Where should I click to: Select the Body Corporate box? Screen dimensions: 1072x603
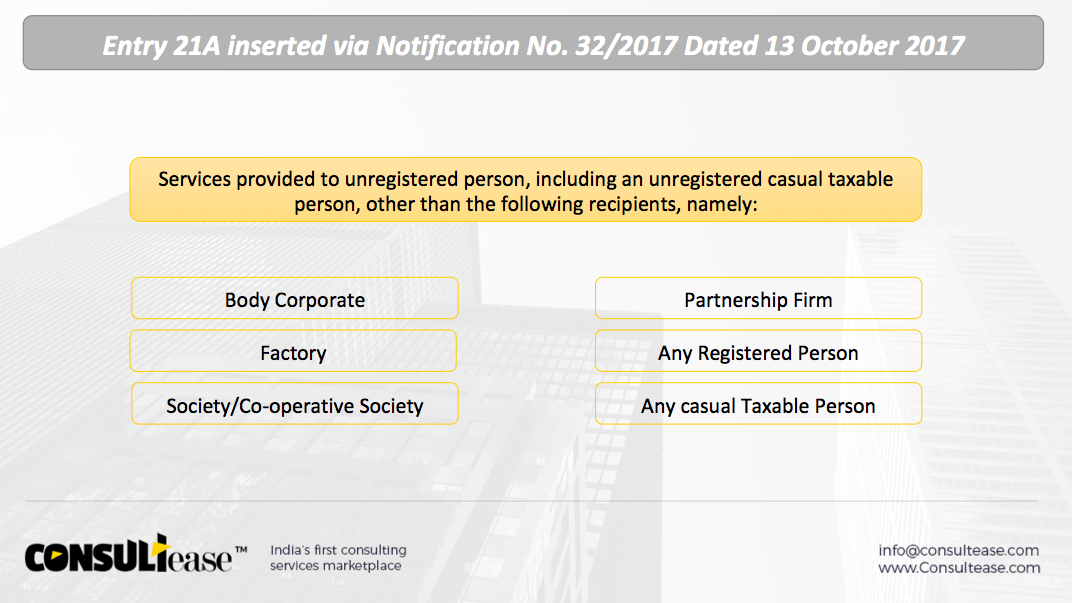295,298
